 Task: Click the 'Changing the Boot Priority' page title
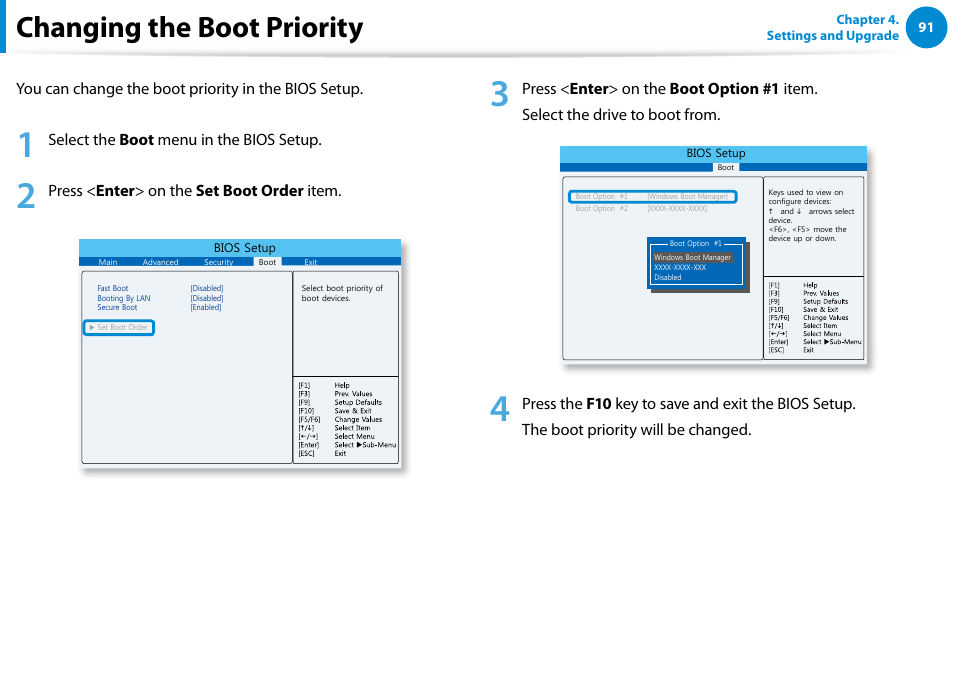tap(189, 28)
